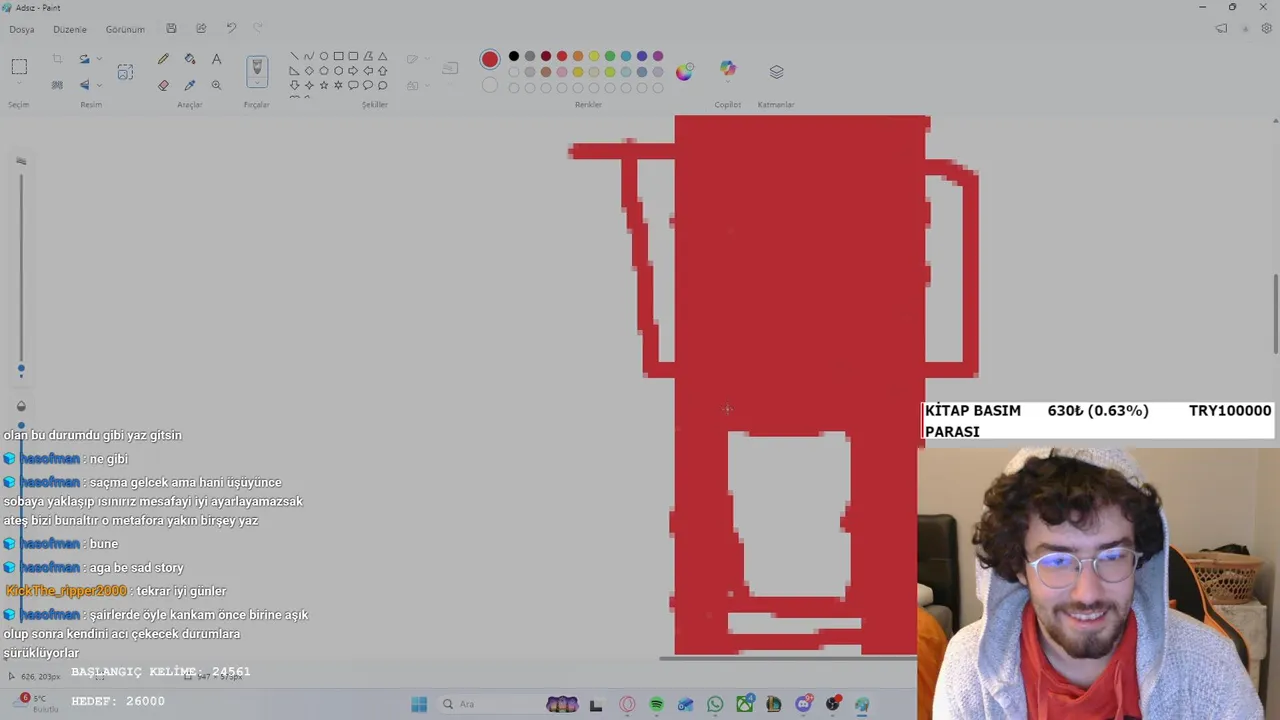Choose the Fill bucket tool

pos(190,59)
